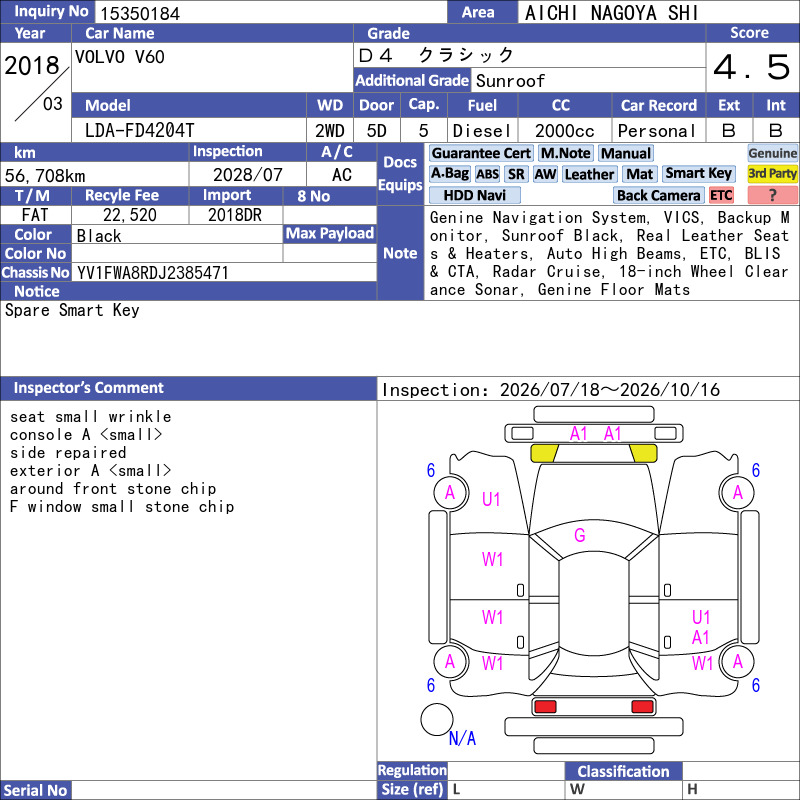Click the G mark on windshield
Viewport: 800px width, 800px height.
pyautogui.click(x=580, y=535)
